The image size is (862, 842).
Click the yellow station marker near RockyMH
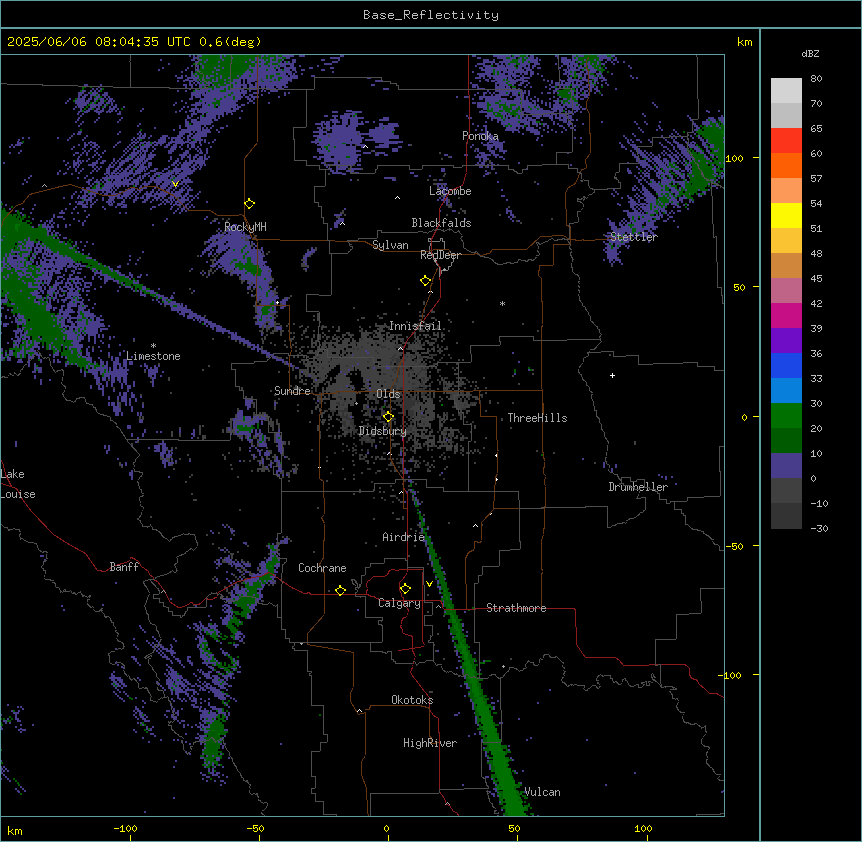coord(250,204)
